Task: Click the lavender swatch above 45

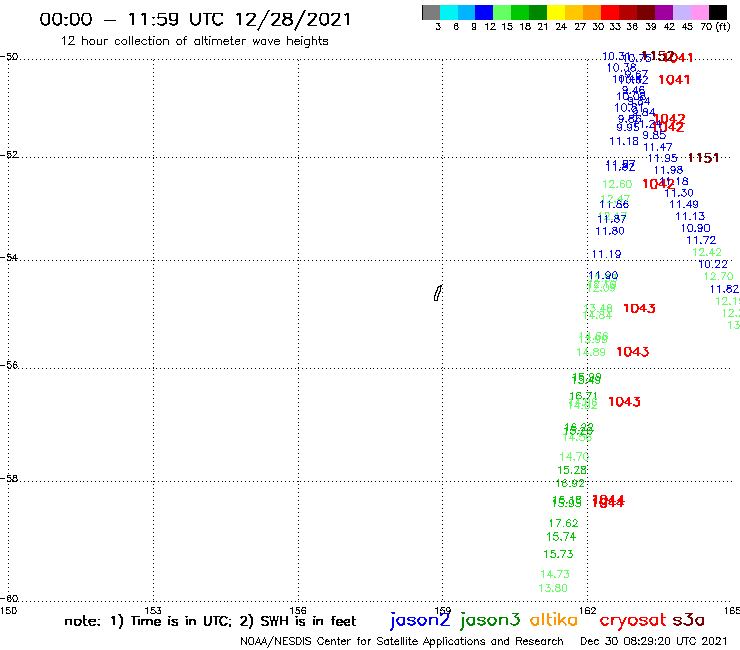Action: point(681,12)
